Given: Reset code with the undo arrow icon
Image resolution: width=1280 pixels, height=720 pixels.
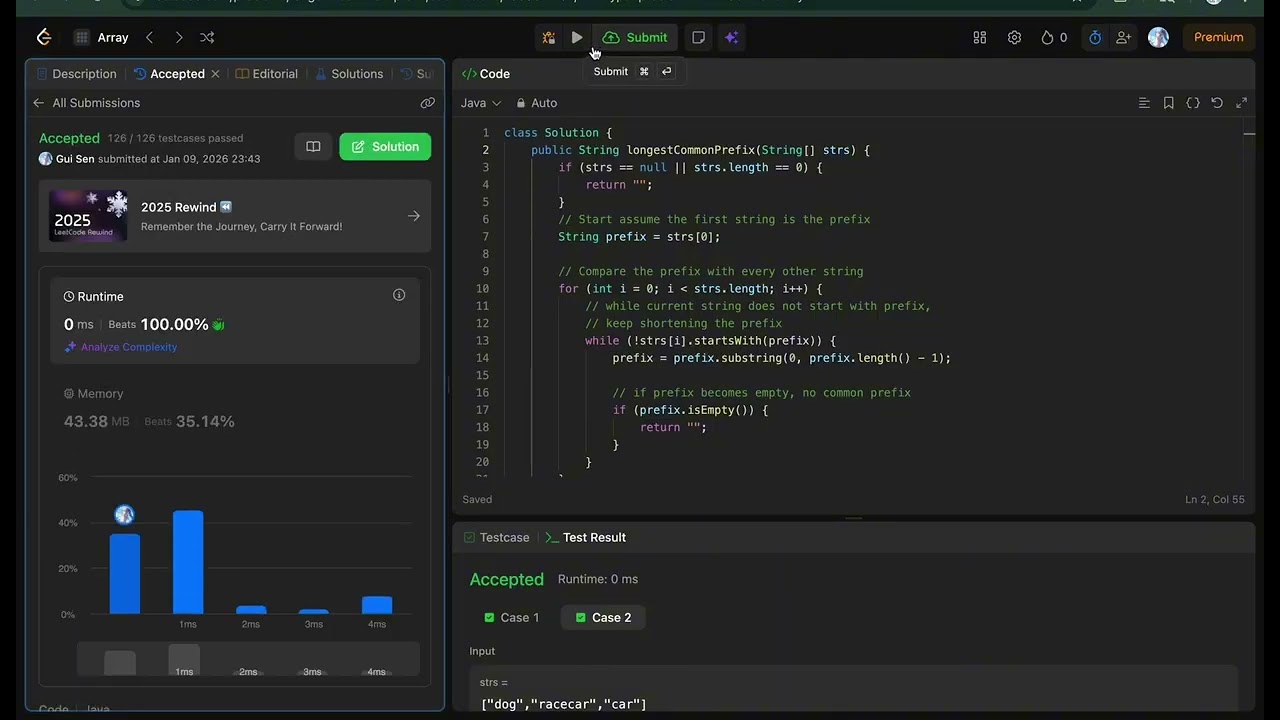Looking at the screenshot, I should (x=1217, y=103).
